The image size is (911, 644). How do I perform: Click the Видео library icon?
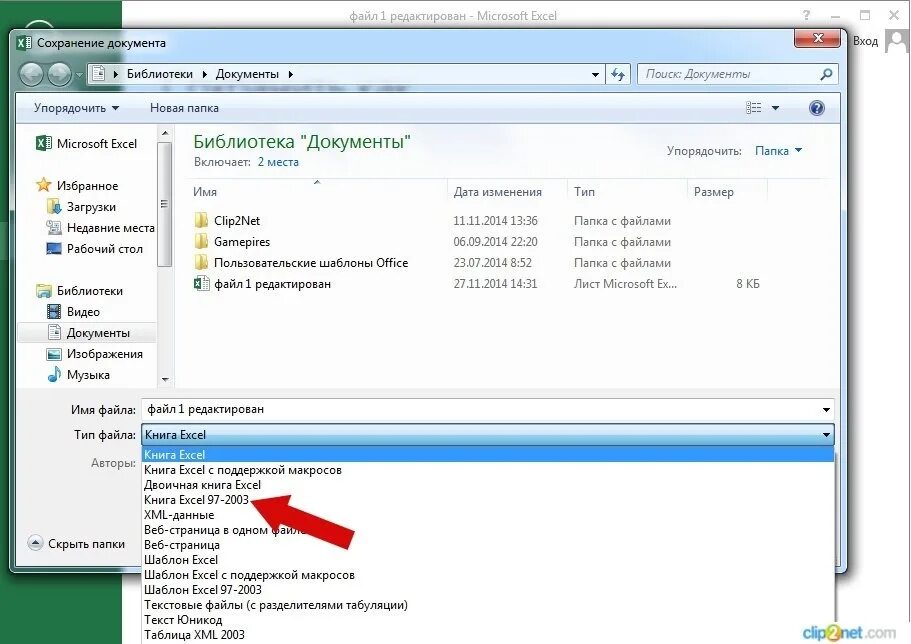point(53,312)
